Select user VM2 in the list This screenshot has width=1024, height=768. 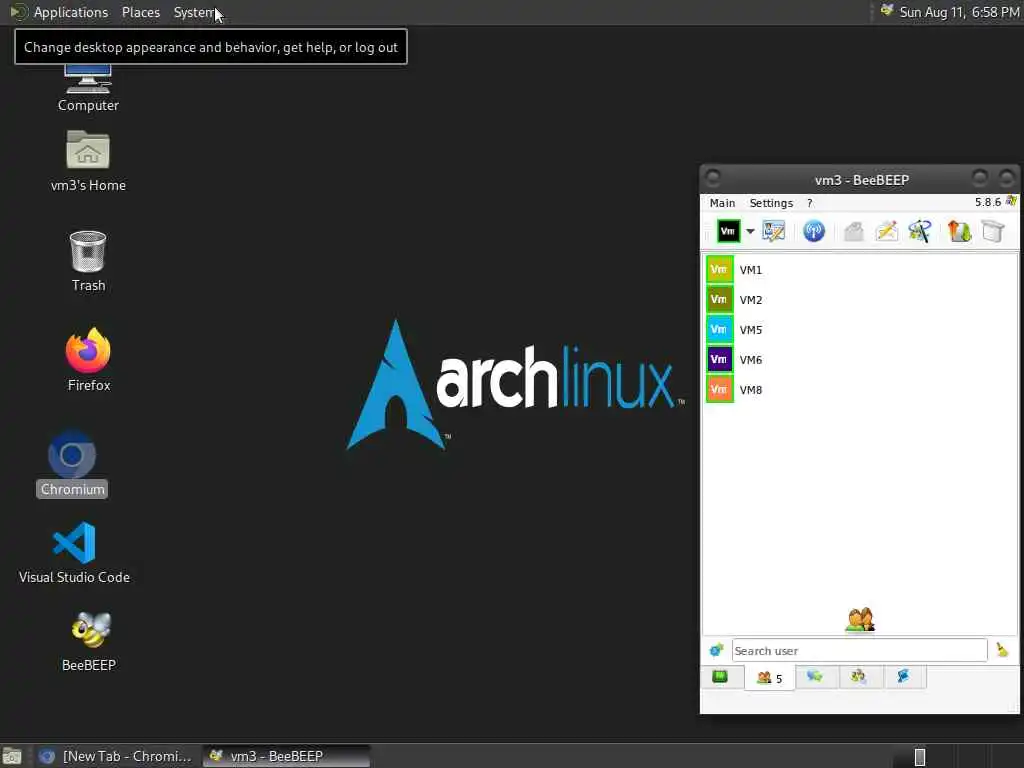pos(860,300)
